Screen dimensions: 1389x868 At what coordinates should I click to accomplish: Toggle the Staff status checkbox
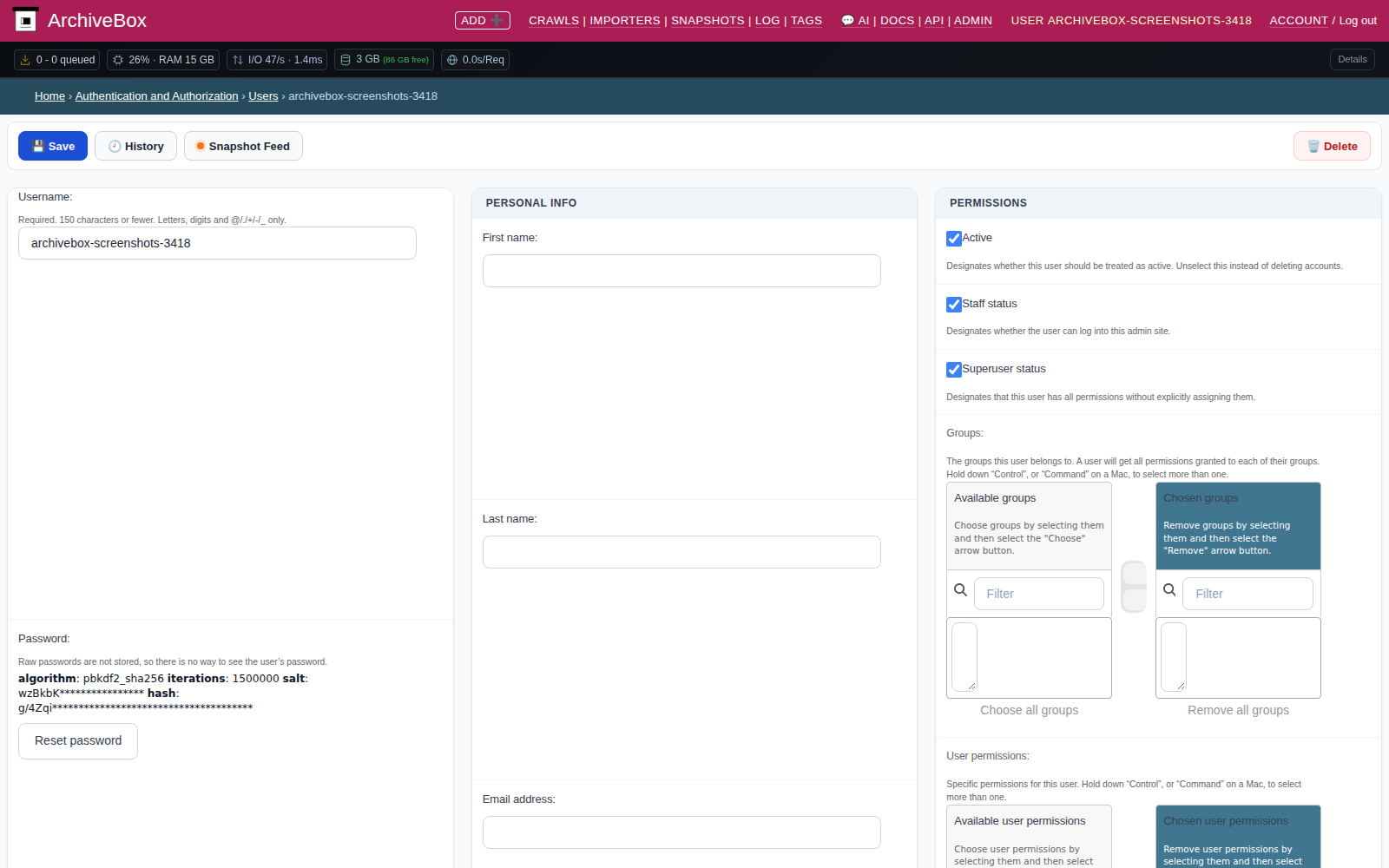tap(954, 305)
